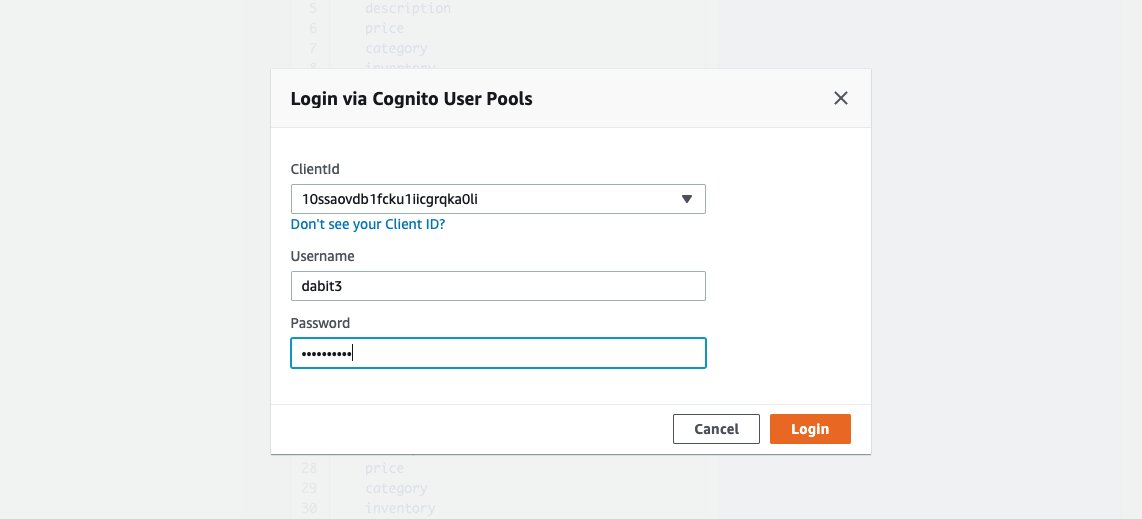The image size is (1142, 519).
Task: Click "inventory" on line 30 of the code
Action: [400, 508]
